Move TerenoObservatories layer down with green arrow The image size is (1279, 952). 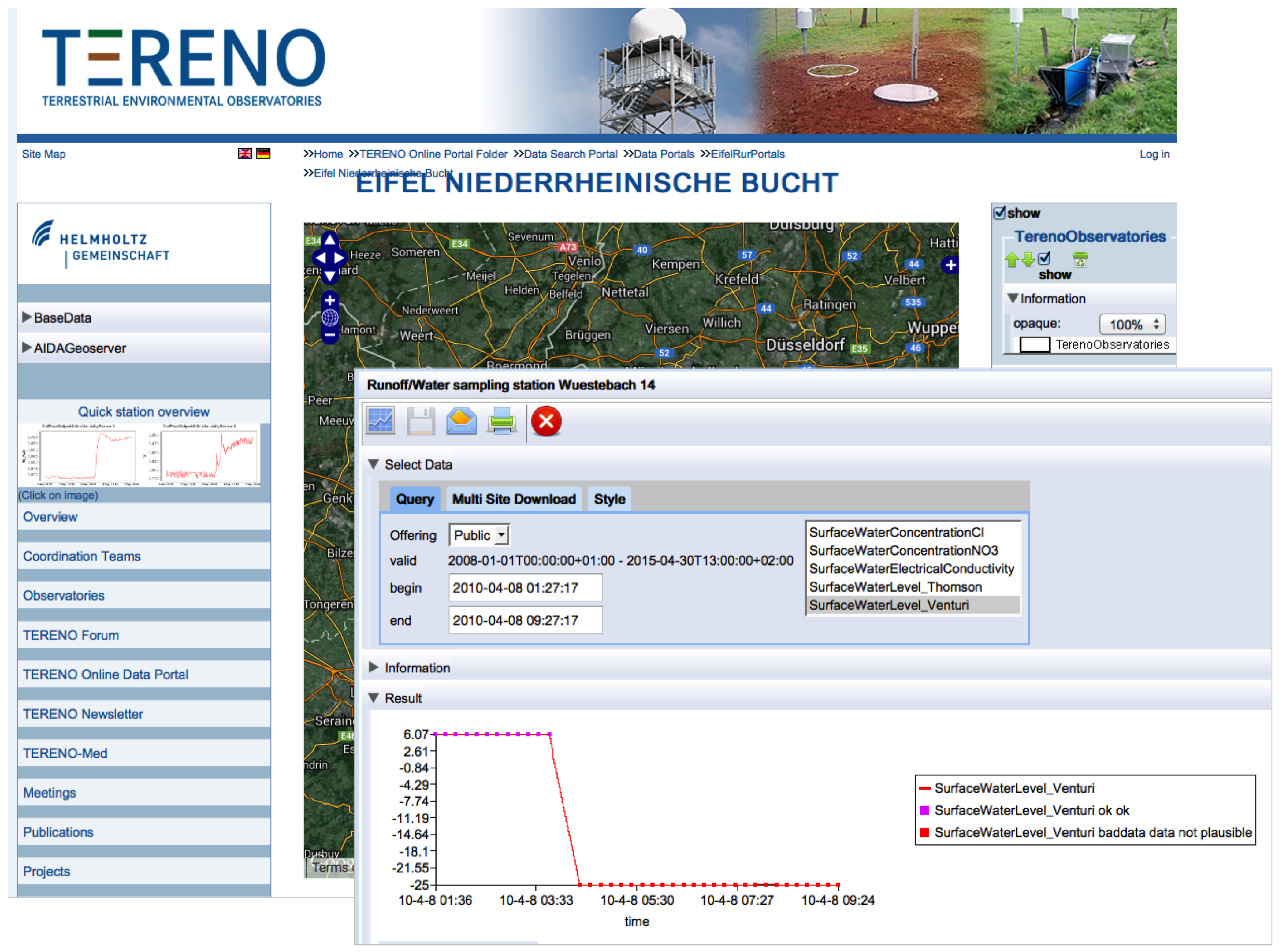pyautogui.click(x=1028, y=260)
